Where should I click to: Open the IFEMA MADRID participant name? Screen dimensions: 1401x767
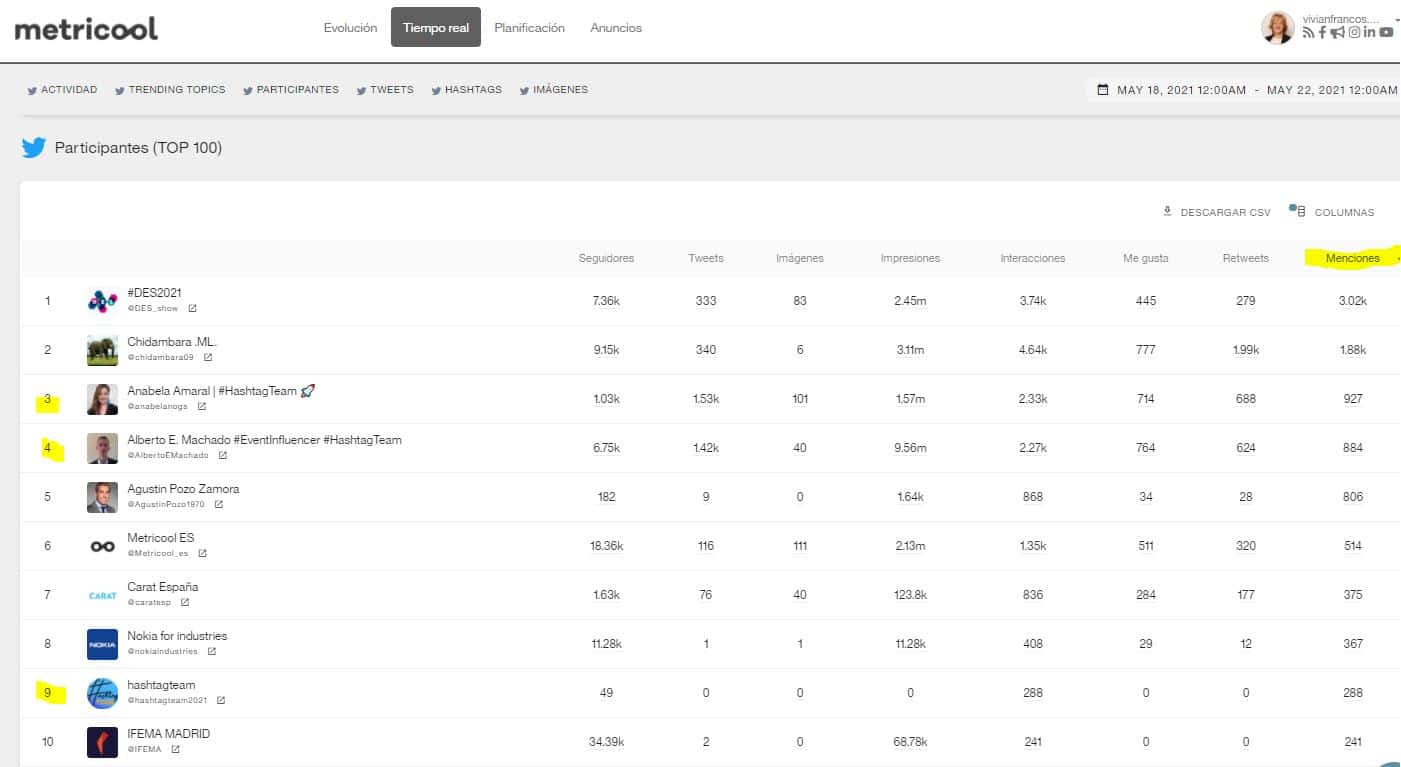(169, 734)
